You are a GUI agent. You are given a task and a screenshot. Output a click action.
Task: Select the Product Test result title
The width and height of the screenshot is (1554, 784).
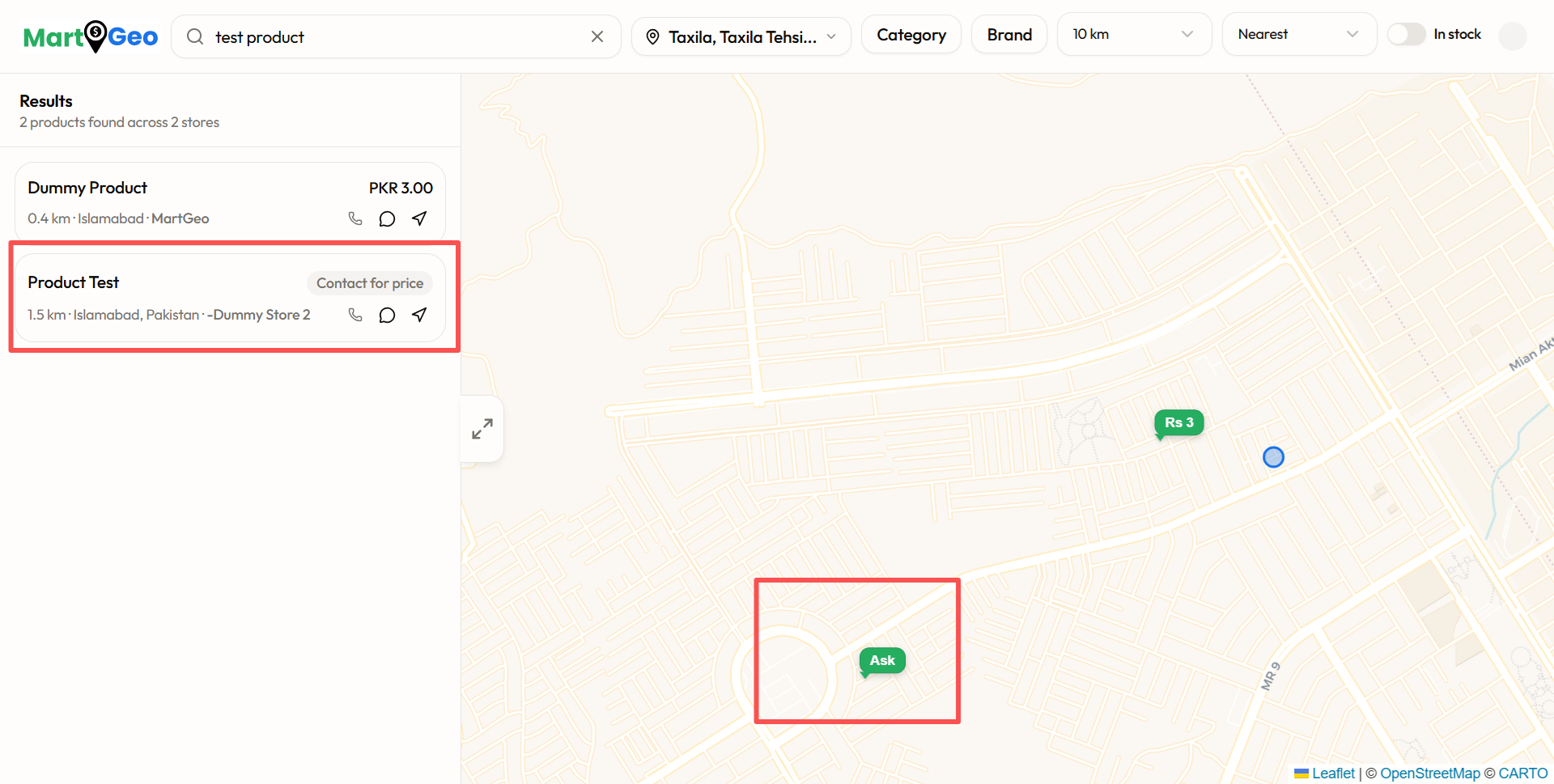[73, 282]
